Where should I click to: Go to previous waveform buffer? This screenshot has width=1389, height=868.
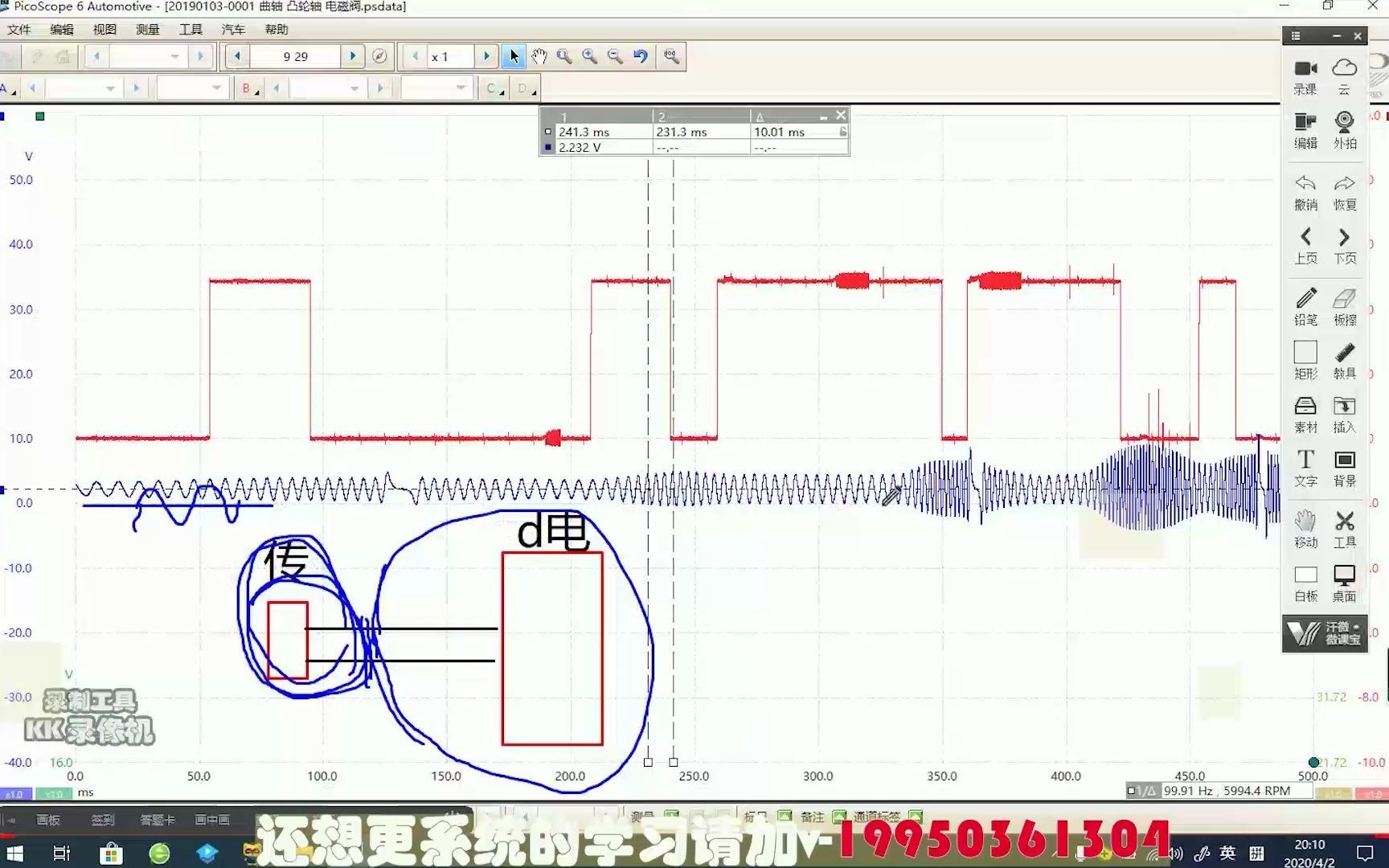pyautogui.click(x=237, y=56)
